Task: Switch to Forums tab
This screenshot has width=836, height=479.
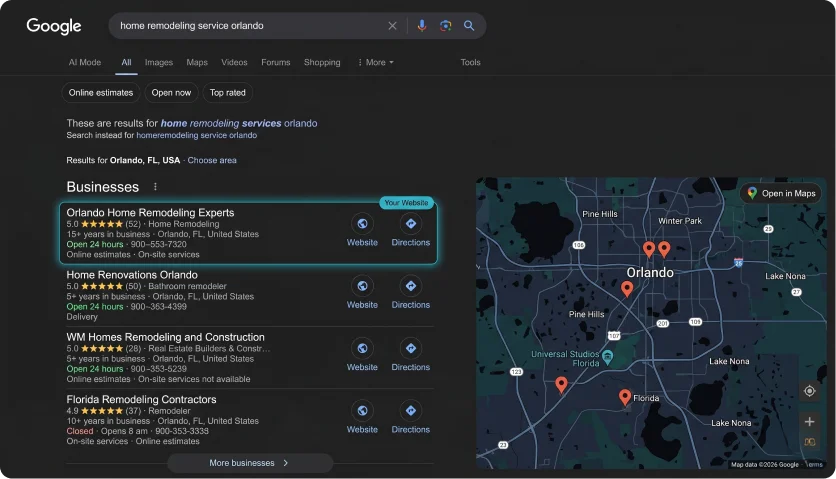Action: coord(276,62)
